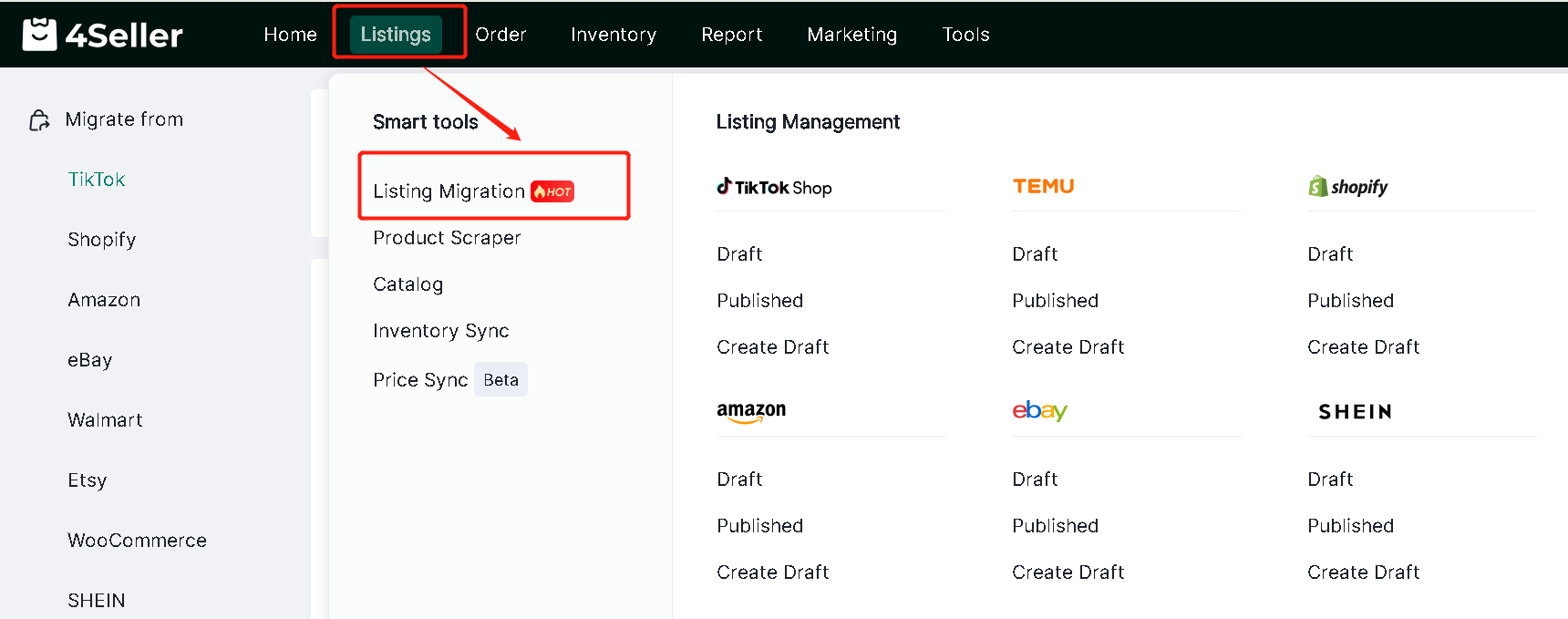
Task: Click Create Draft under TikTok Shop
Action: click(x=772, y=347)
